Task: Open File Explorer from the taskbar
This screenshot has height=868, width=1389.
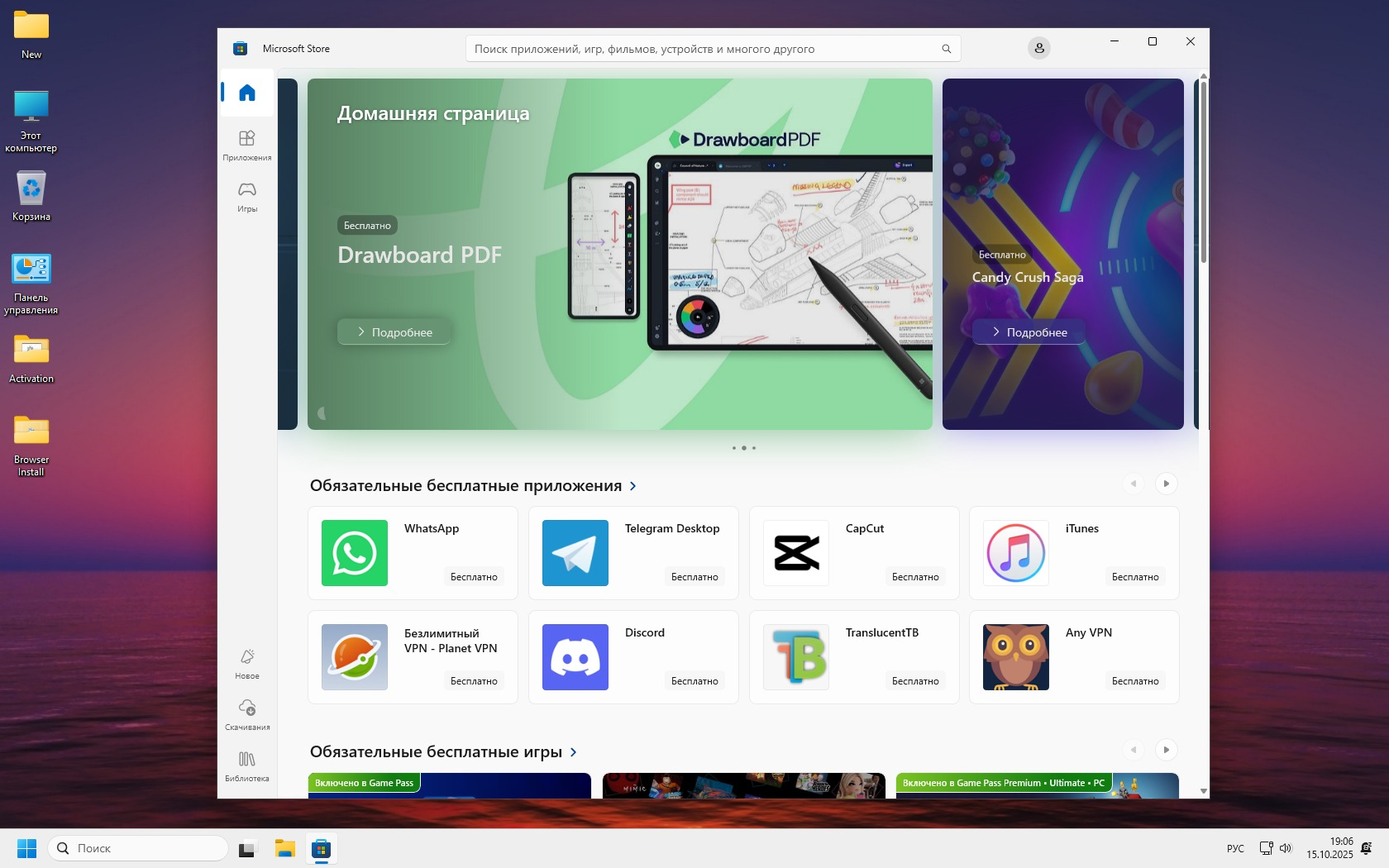Action: click(285, 849)
